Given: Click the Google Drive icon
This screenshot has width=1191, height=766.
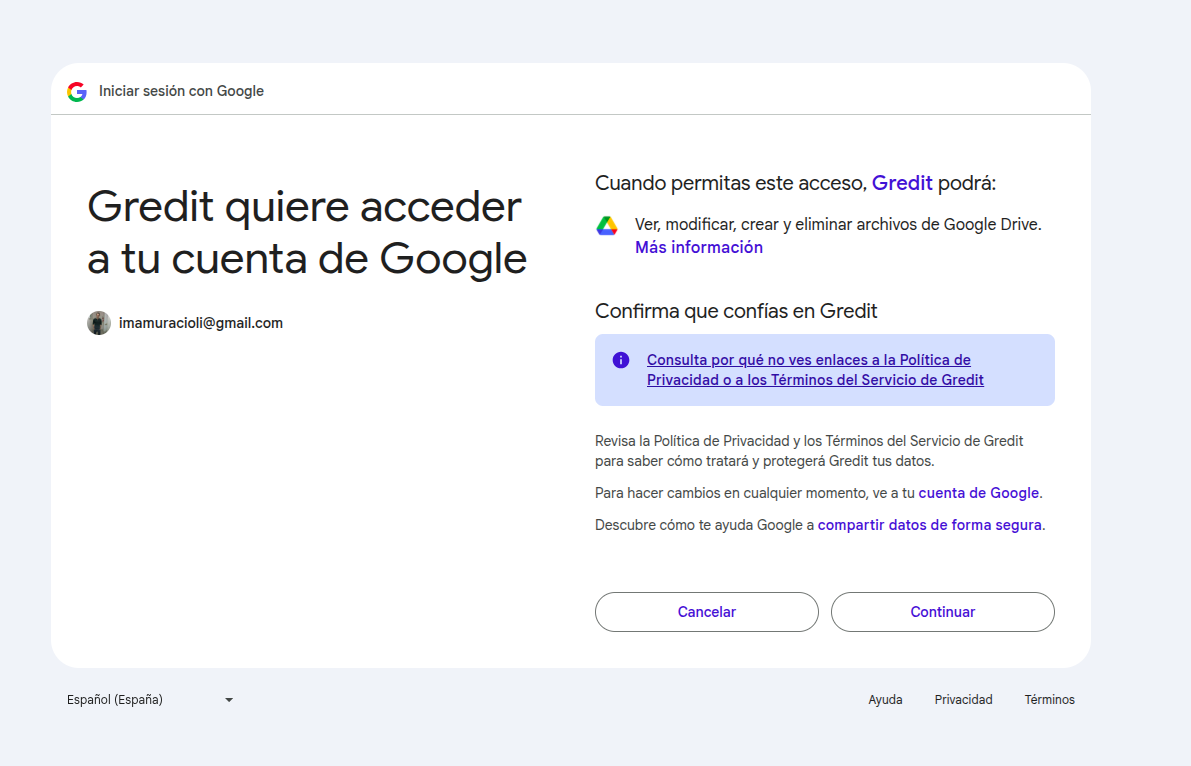Looking at the screenshot, I should coord(607,226).
